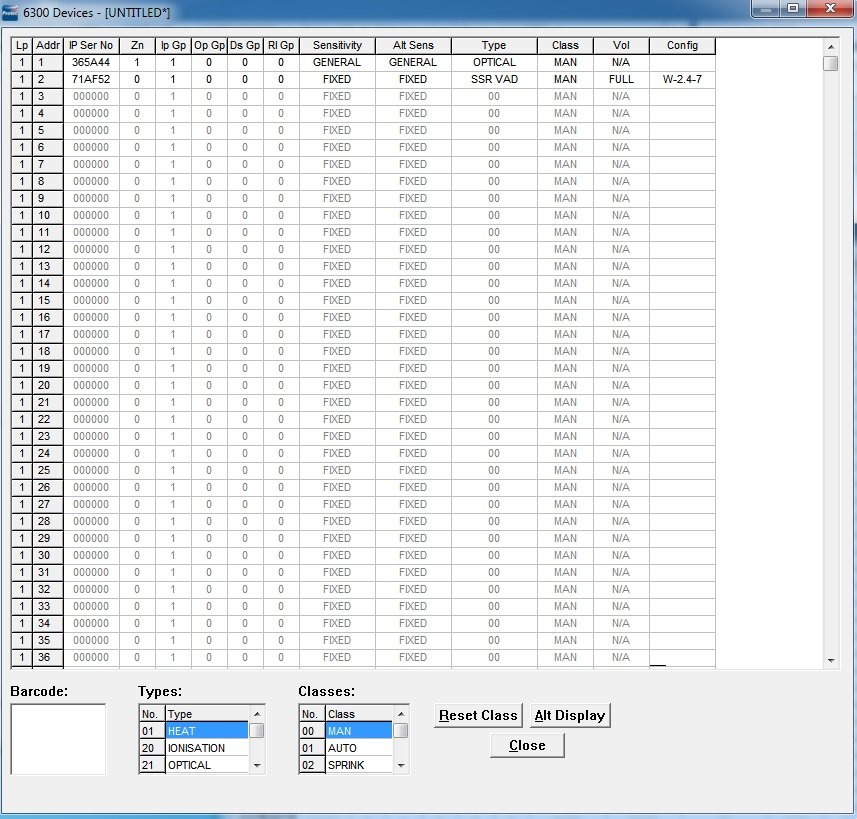The width and height of the screenshot is (857, 819).
Task: Click the Classes list scrollbar thumb
Action: tap(401, 730)
